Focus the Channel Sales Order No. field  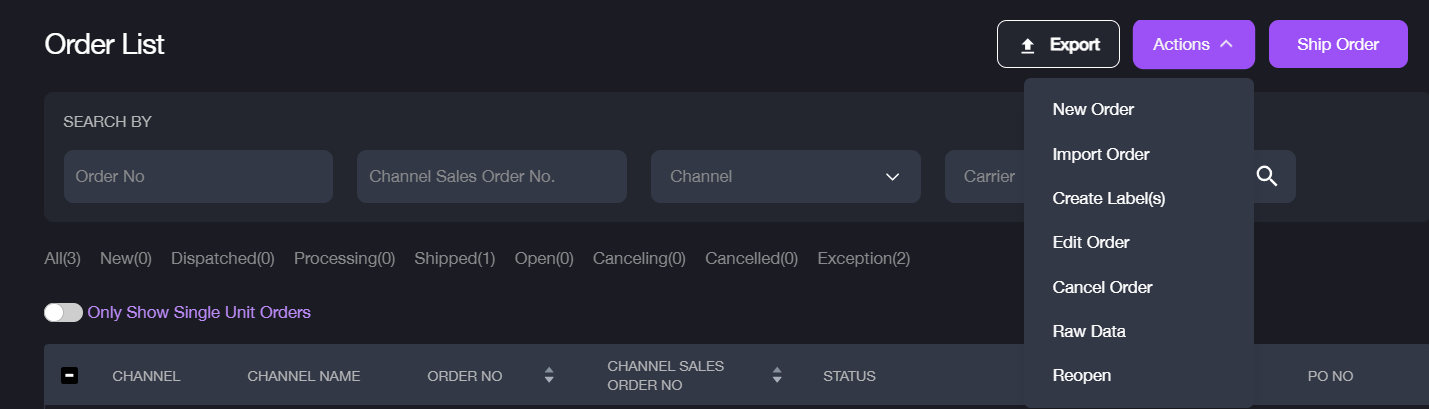click(x=491, y=177)
